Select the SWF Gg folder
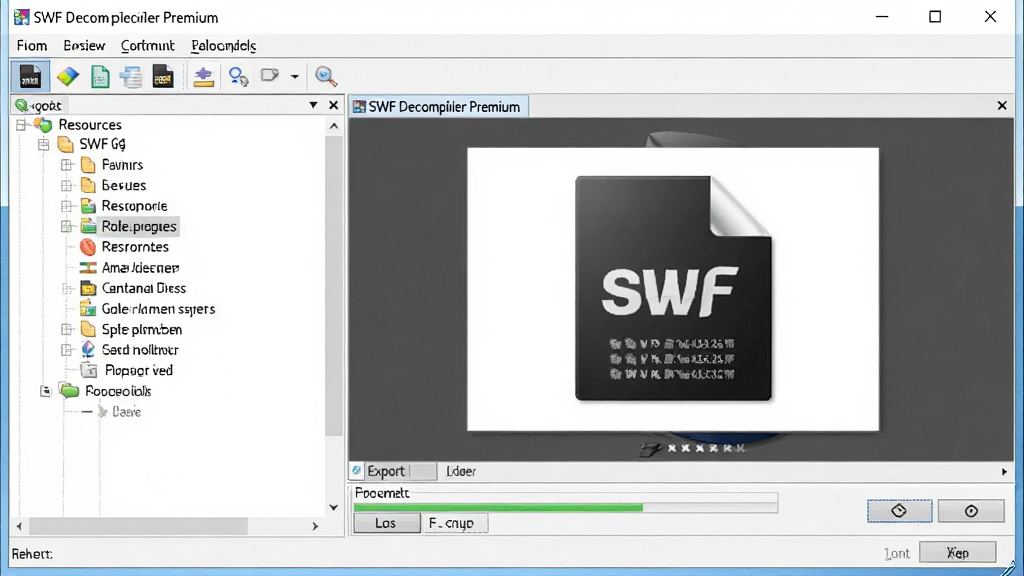Viewport: 1024px width, 576px height. coord(103,144)
